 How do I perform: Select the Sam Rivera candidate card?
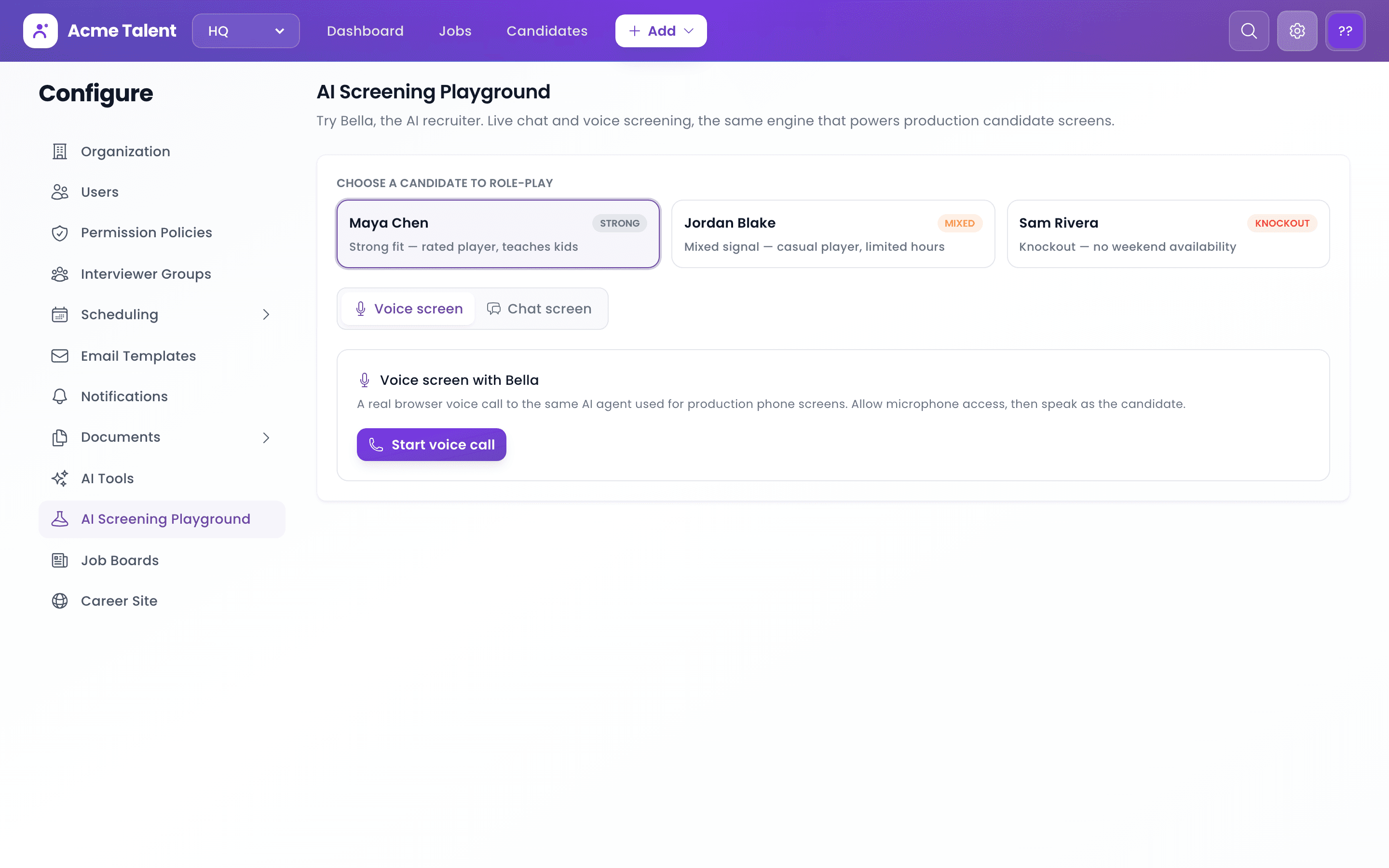[1168, 234]
